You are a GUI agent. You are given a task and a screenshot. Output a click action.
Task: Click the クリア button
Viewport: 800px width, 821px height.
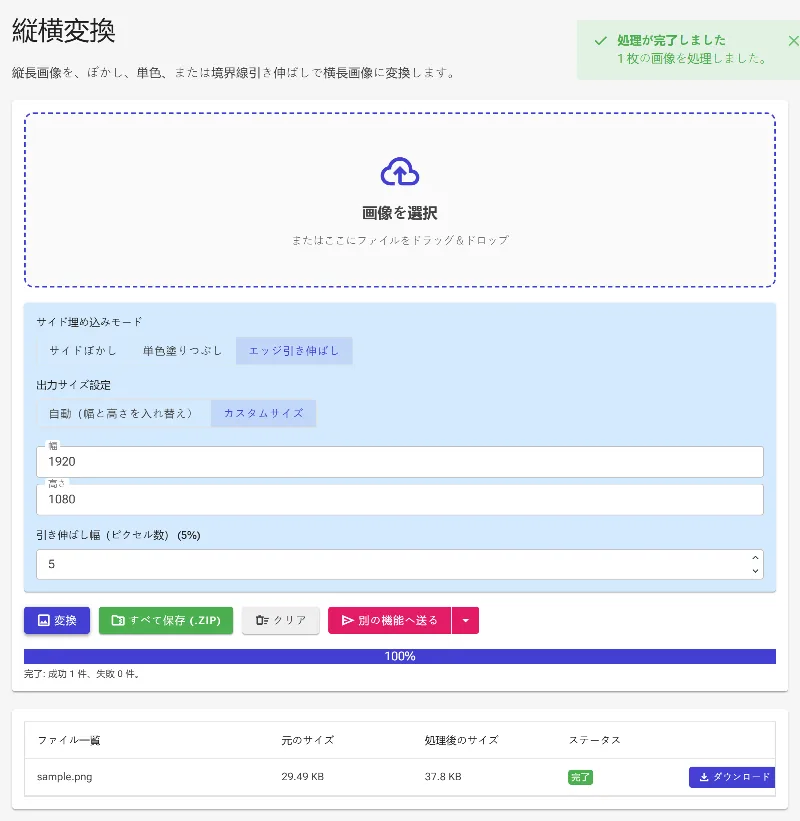click(x=281, y=620)
